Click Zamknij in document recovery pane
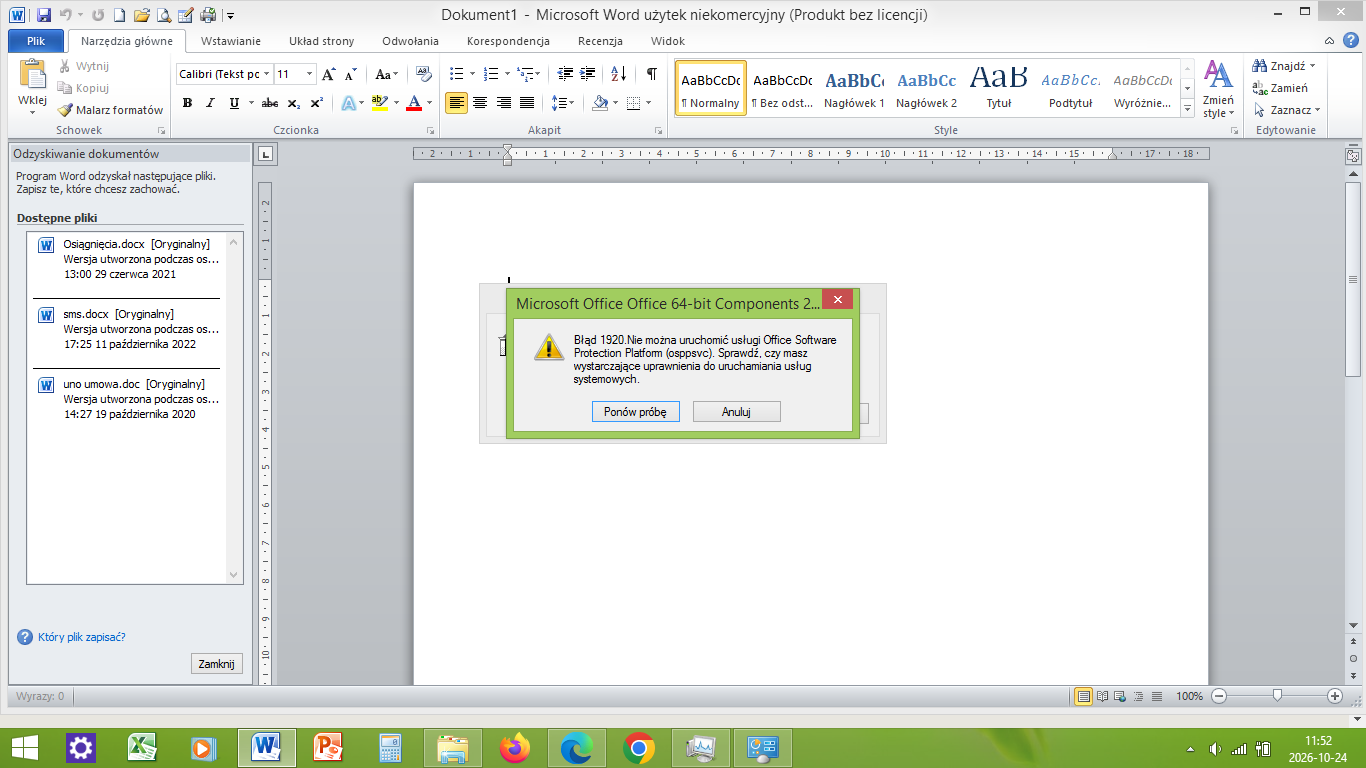Image resolution: width=1366 pixels, height=768 pixels. click(216, 664)
